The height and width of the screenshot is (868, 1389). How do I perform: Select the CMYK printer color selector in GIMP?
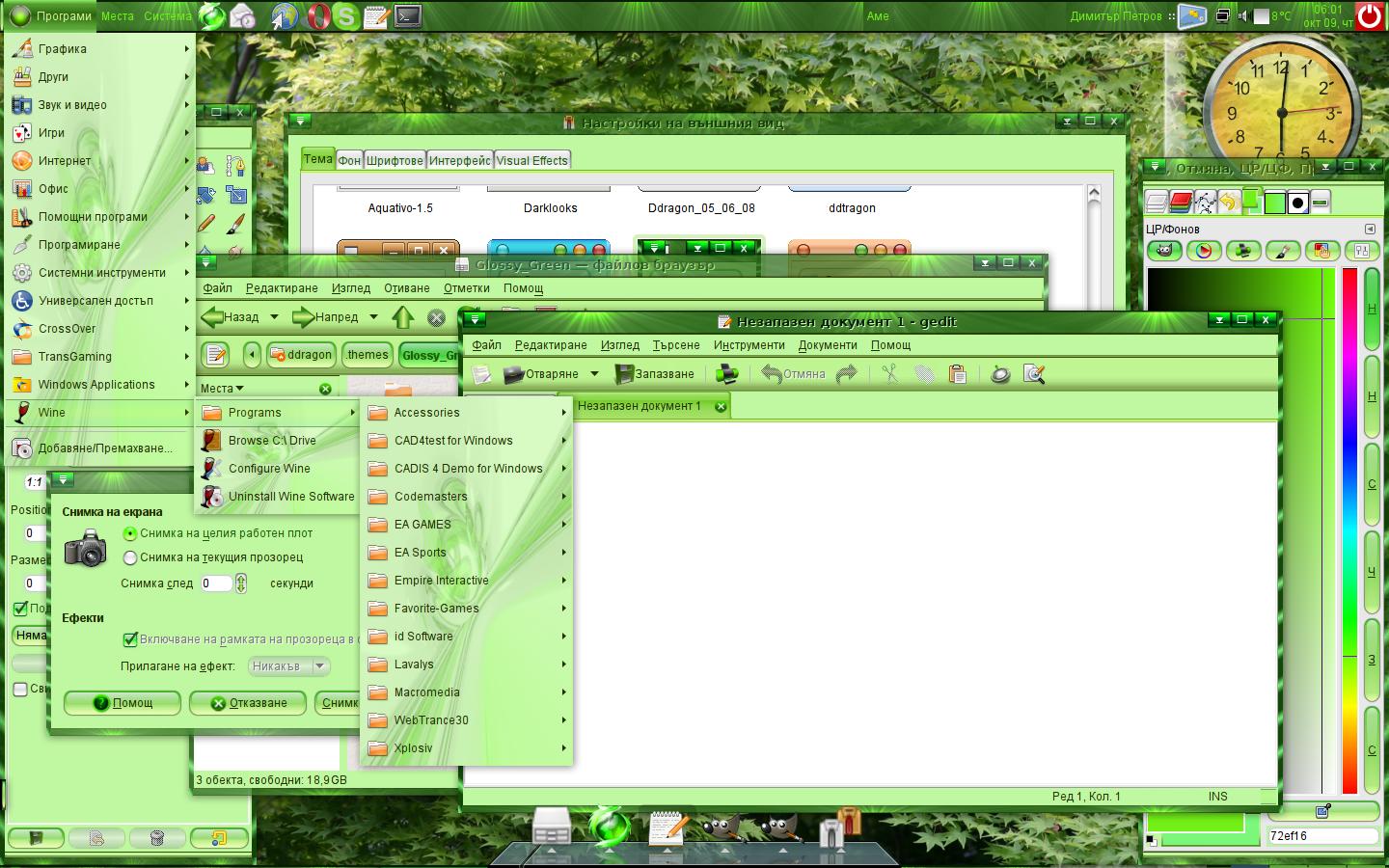1243,251
